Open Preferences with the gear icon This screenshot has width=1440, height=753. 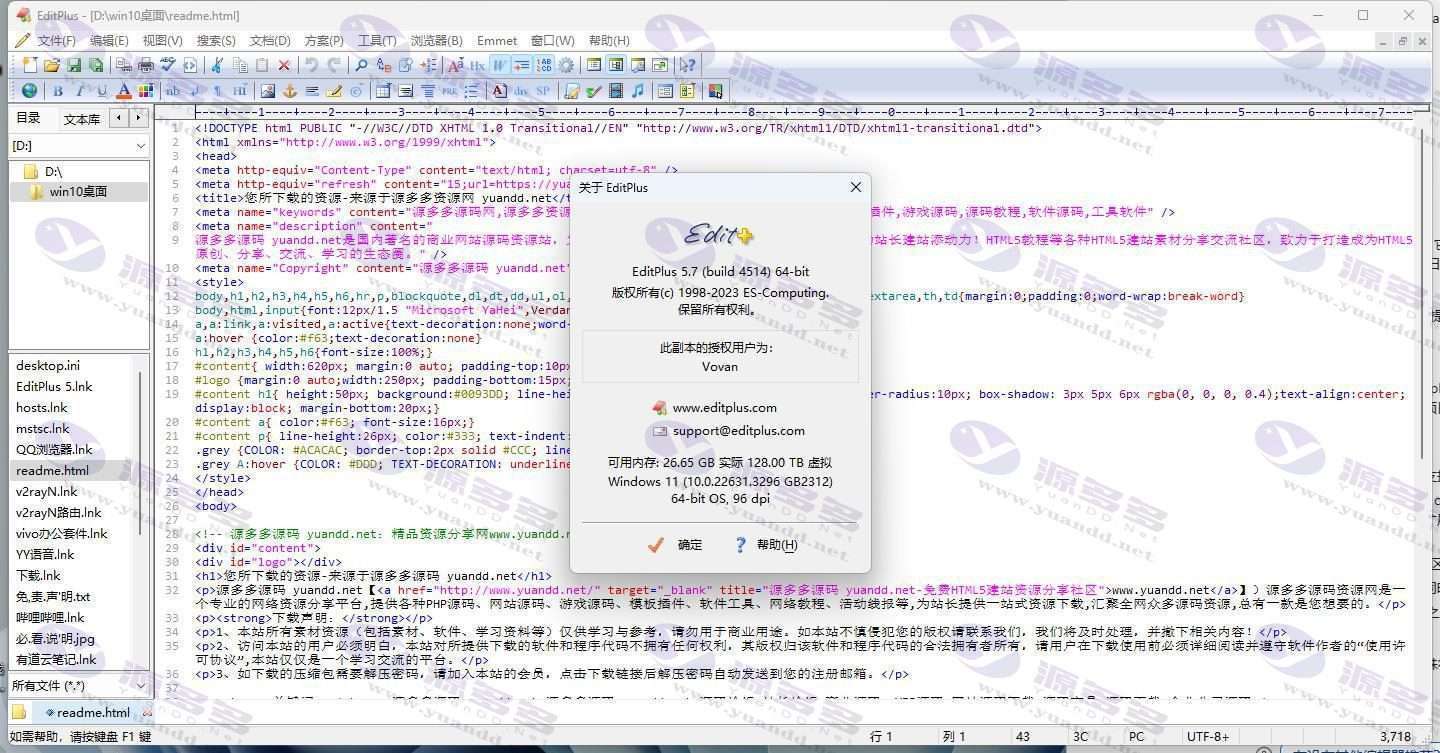pos(566,65)
